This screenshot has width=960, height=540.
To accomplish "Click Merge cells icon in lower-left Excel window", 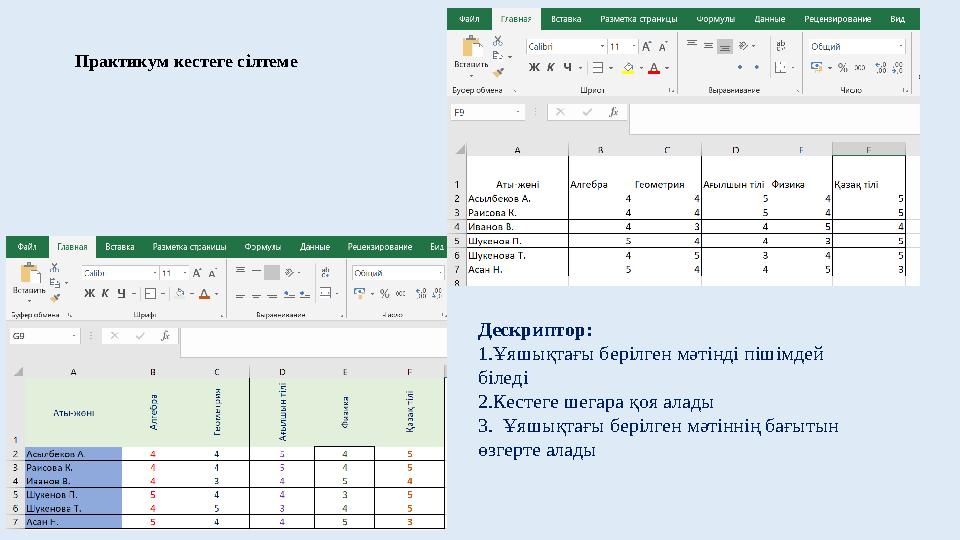I will [x=325, y=293].
